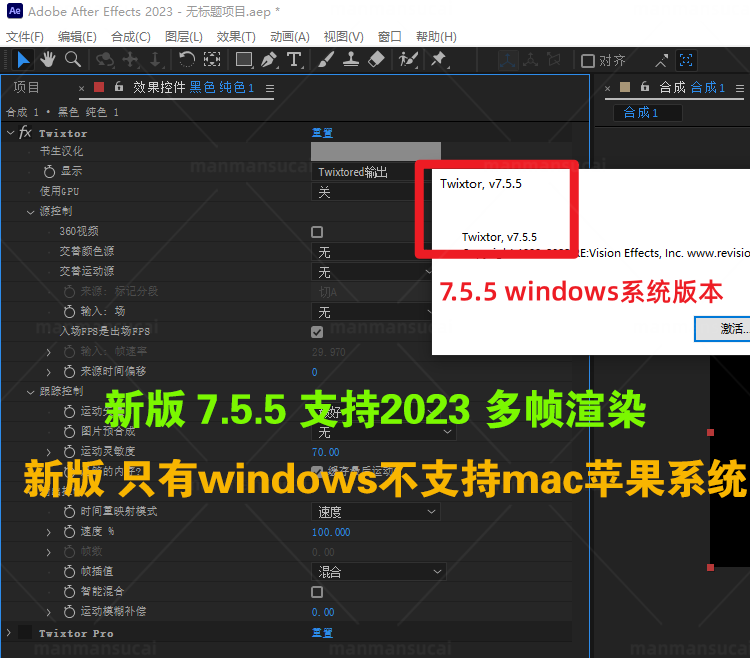Screen dimensions: 750x658
Task: Select the Pen tool
Action: coord(270,60)
